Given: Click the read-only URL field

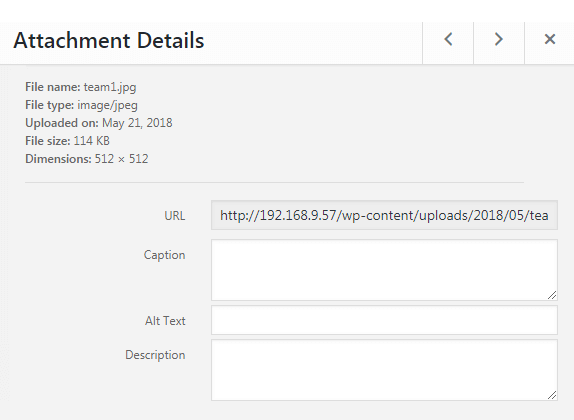Looking at the screenshot, I should pos(384,215).
